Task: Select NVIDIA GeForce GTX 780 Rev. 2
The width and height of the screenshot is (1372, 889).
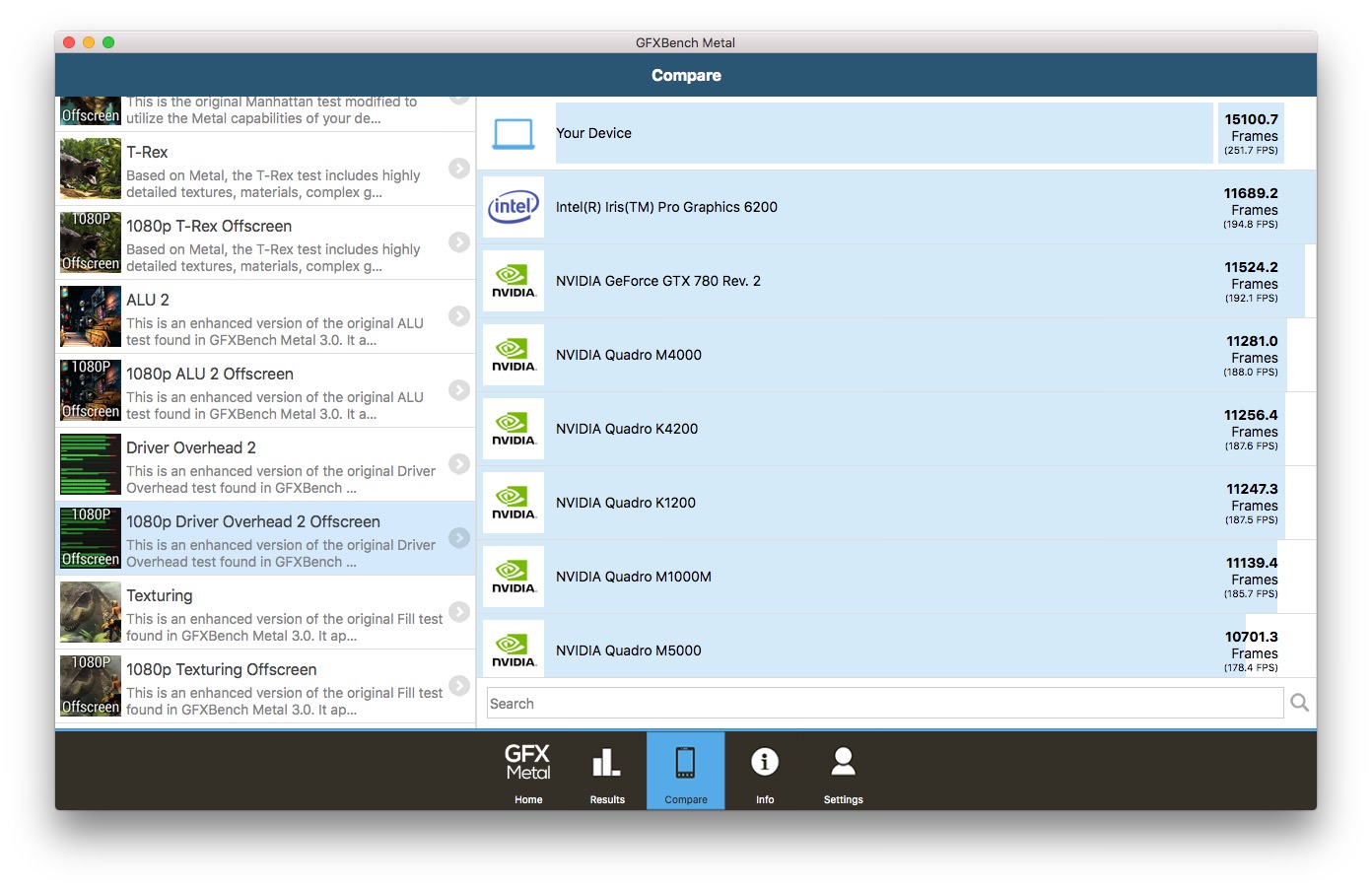Action: pyautogui.click(x=658, y=281)
